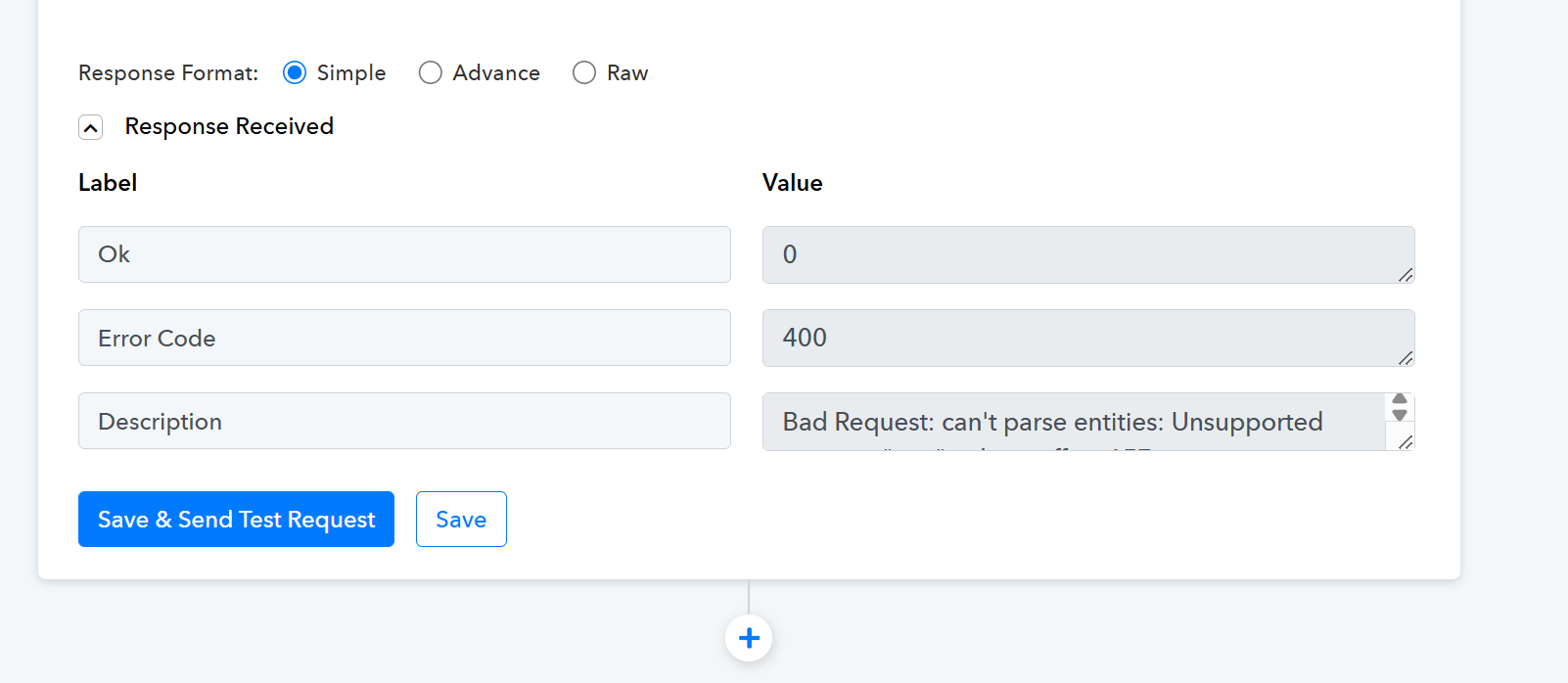Image resolution: width=1568 pixels, height=683 pixels.
Task: Click the Label column heading
Action: (108, 183)
